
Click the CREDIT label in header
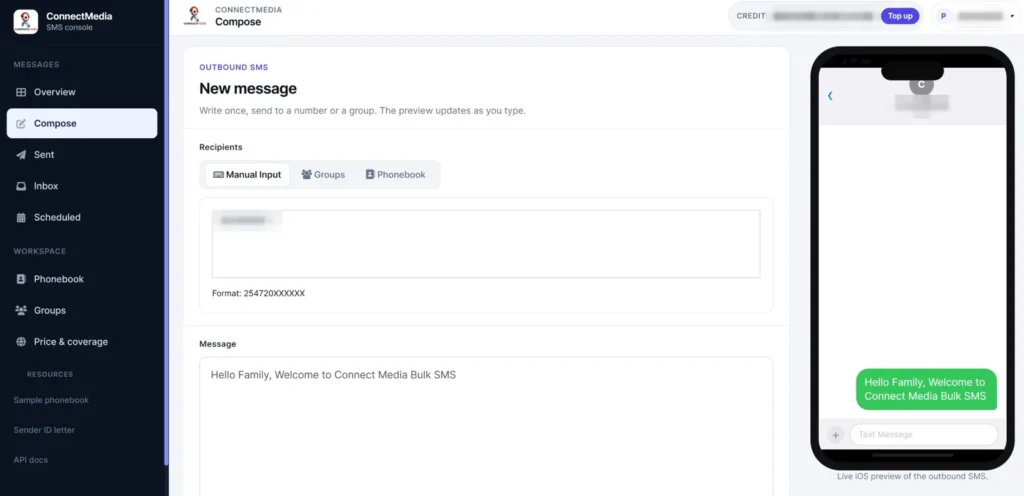[x=751, y=16]
